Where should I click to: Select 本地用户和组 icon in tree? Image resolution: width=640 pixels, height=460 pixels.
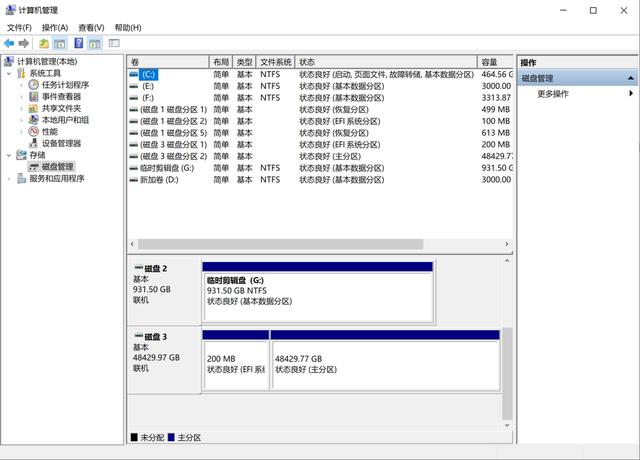coord(33,120)
